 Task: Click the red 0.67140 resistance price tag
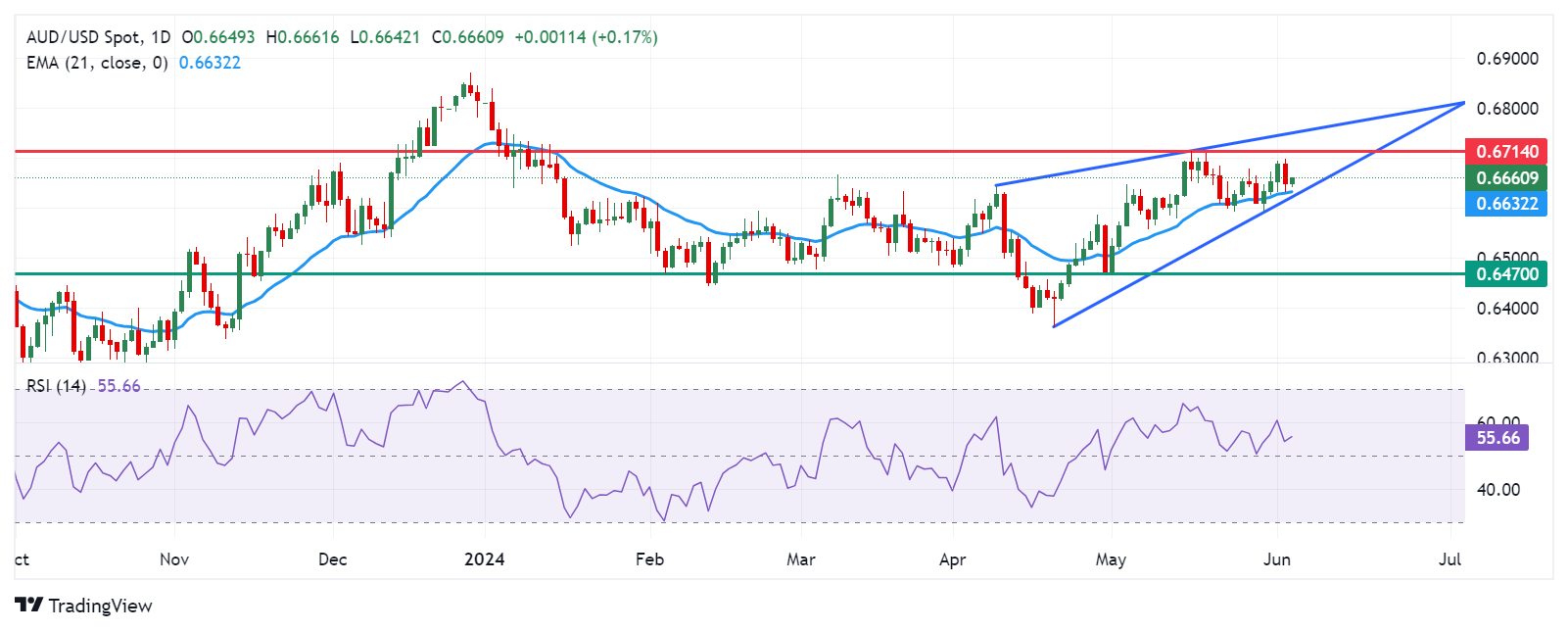(x=1506, y=151)
